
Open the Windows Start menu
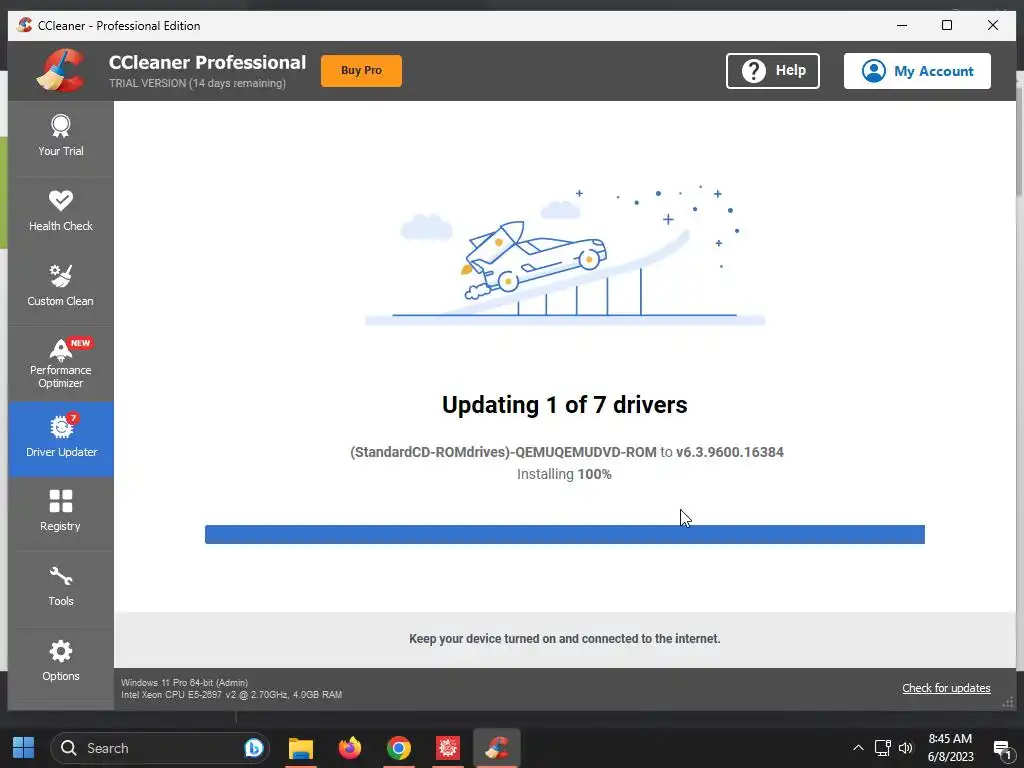point(24,748)
